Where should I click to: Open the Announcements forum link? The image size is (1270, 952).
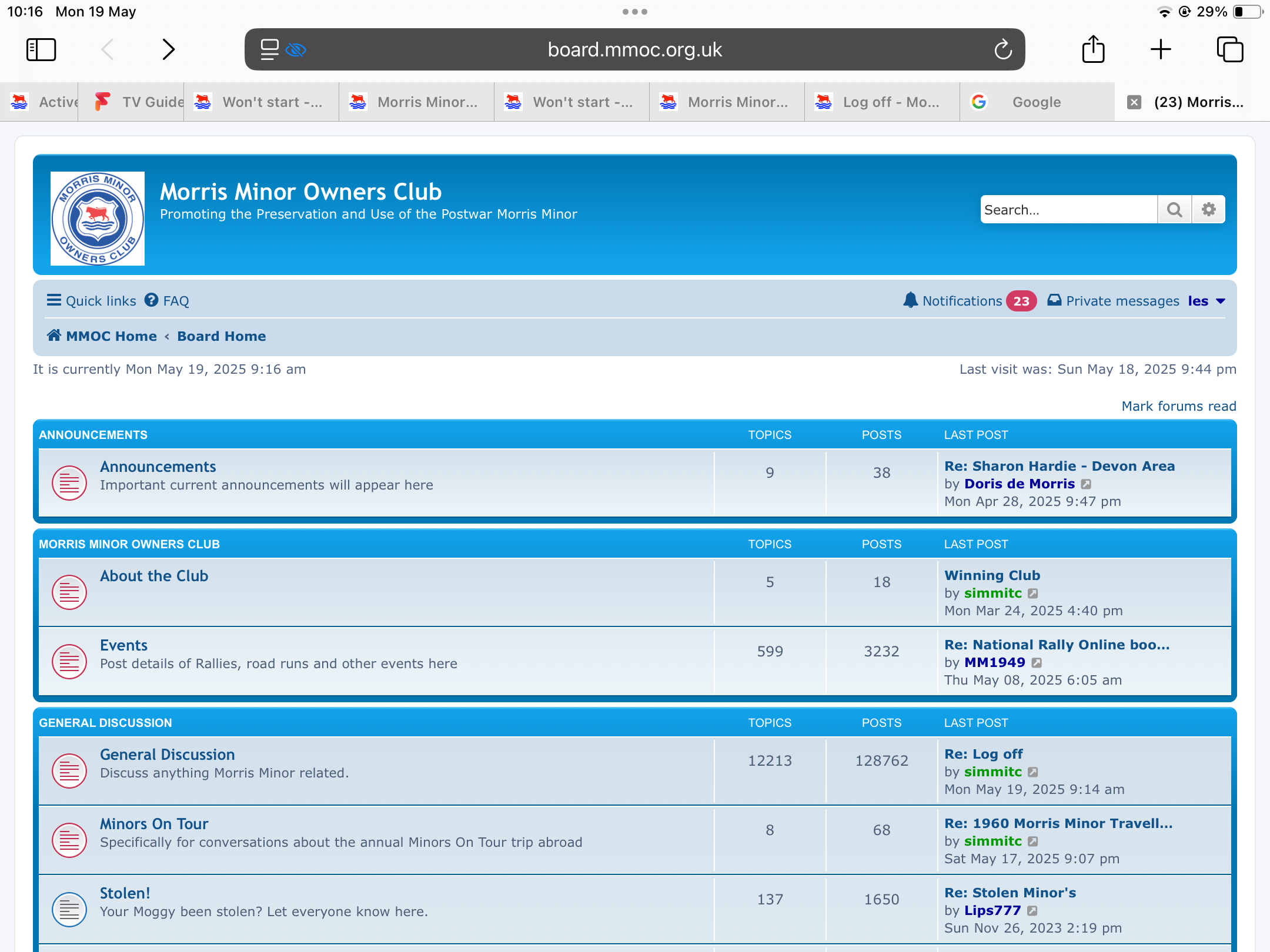pos(158,467)
